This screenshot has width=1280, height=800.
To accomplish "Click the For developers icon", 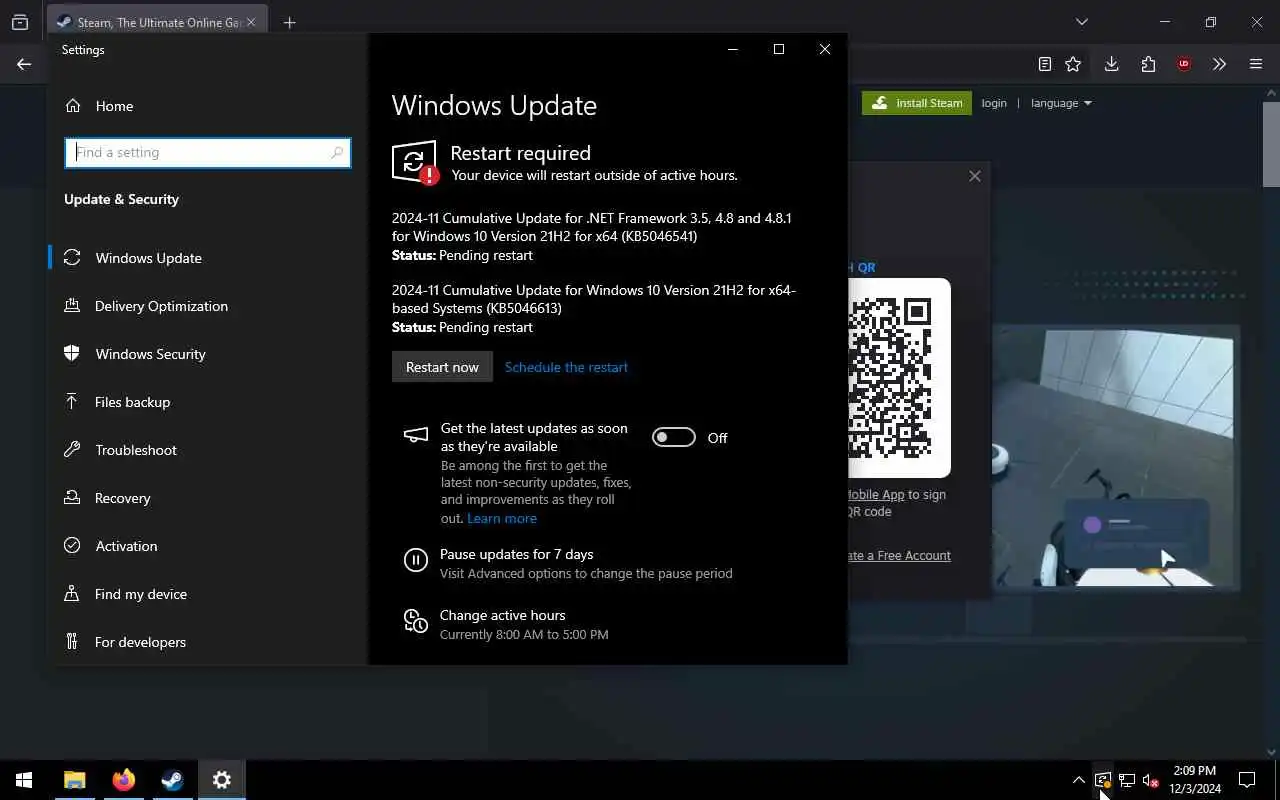I will tap(72, 642).
